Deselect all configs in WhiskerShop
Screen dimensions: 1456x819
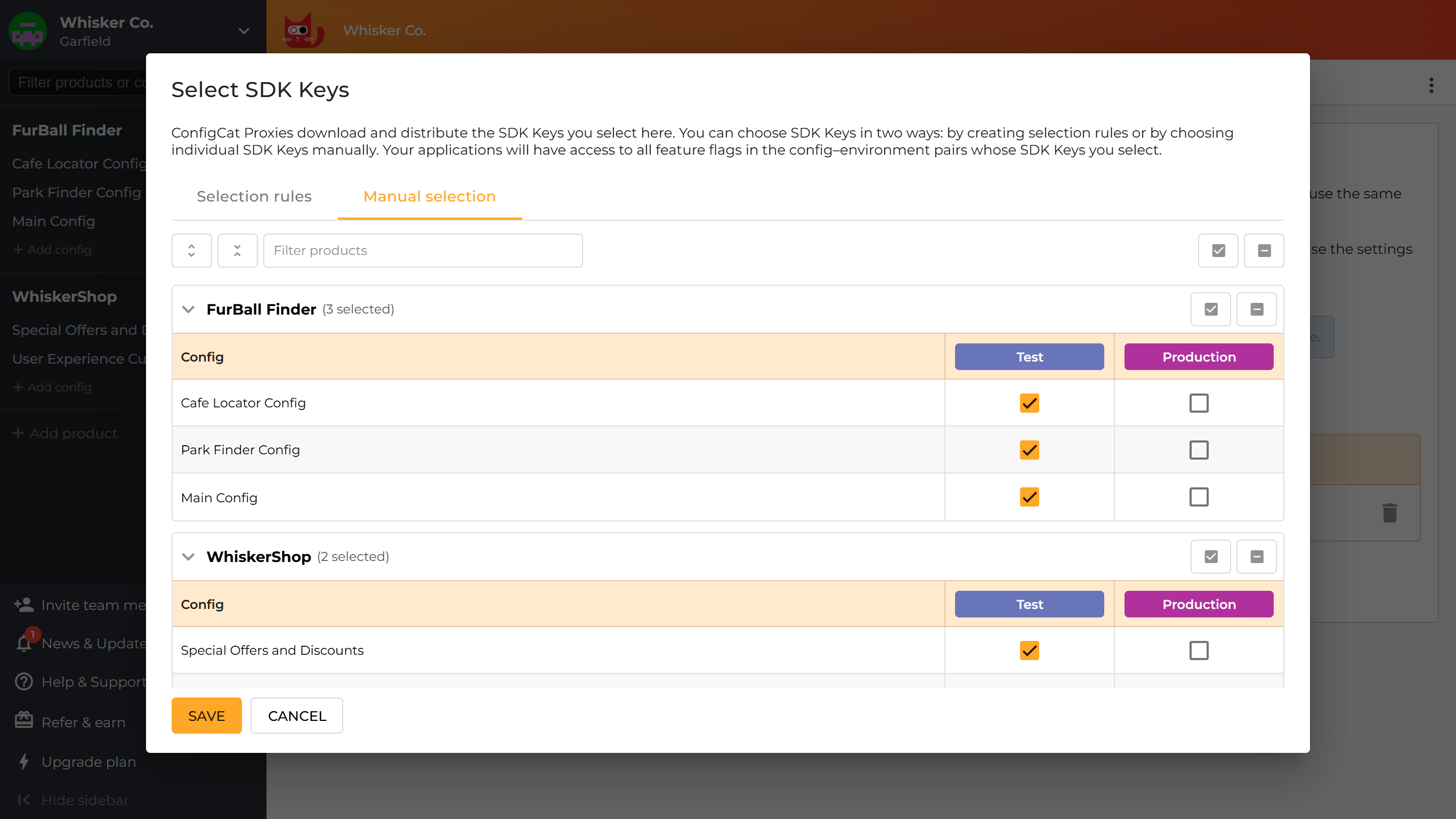1257,556
